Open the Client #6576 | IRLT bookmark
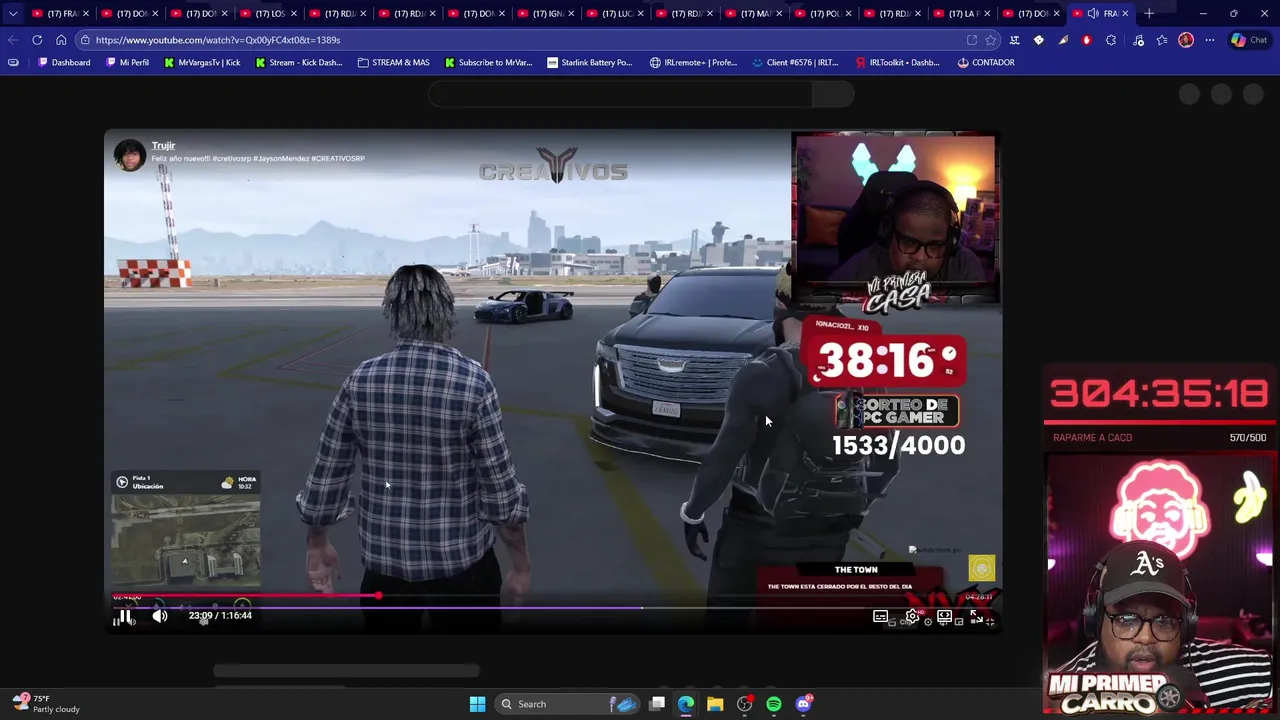Screen dimensions: 1280x720 pyautogui.click(x=794, y=62)
